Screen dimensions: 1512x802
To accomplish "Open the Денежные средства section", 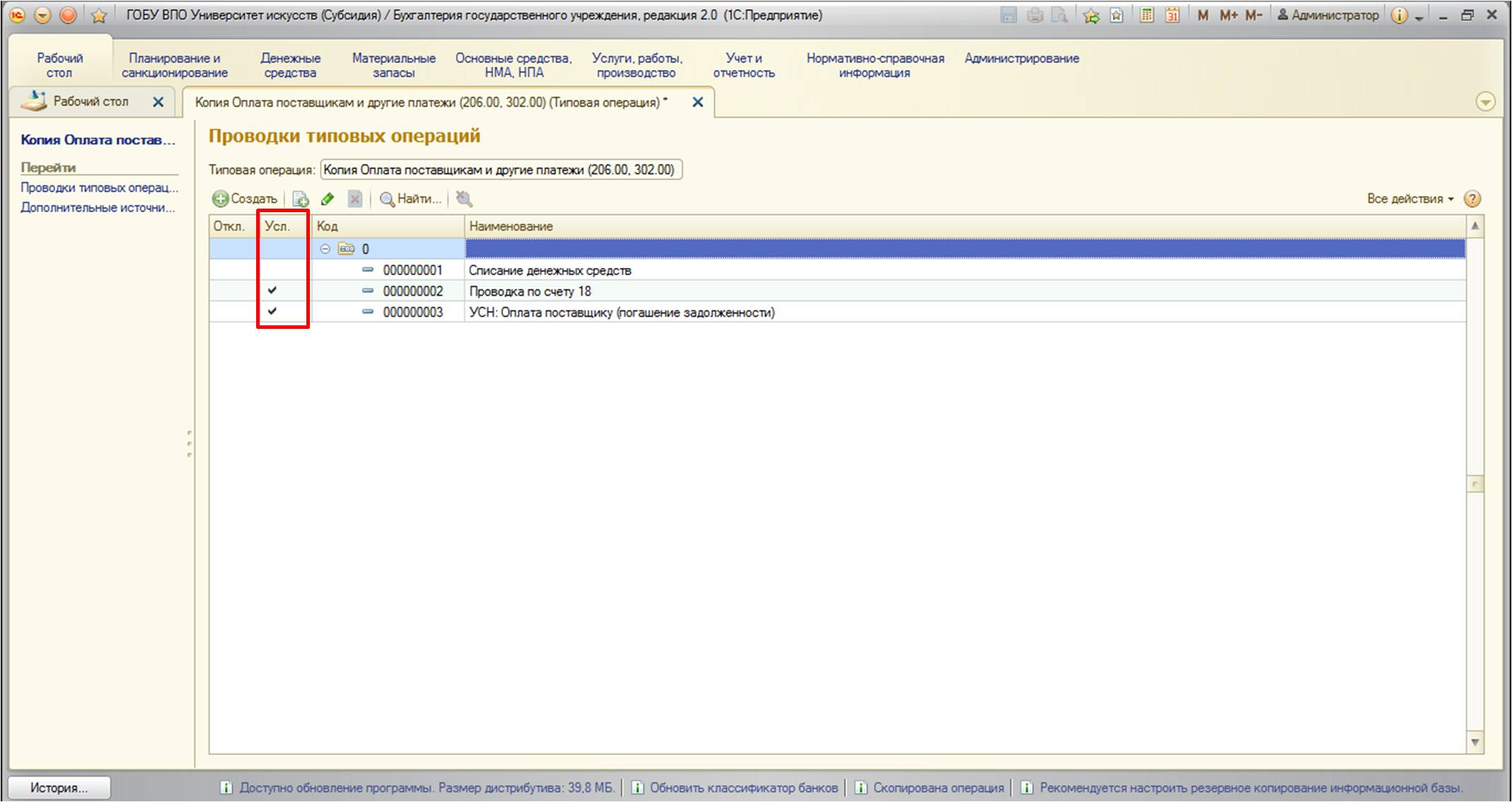I will pos(290,65).
